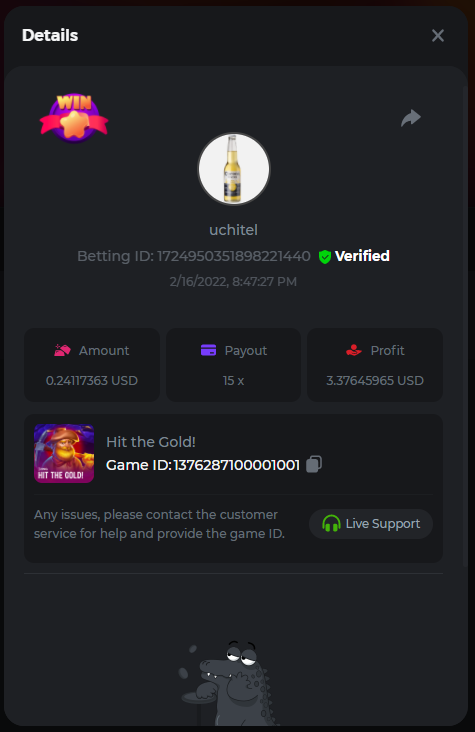Screen dimensions: 475x732
Task: Click the 0.24117363 USD amount value
Action: (x=92, y=380)
